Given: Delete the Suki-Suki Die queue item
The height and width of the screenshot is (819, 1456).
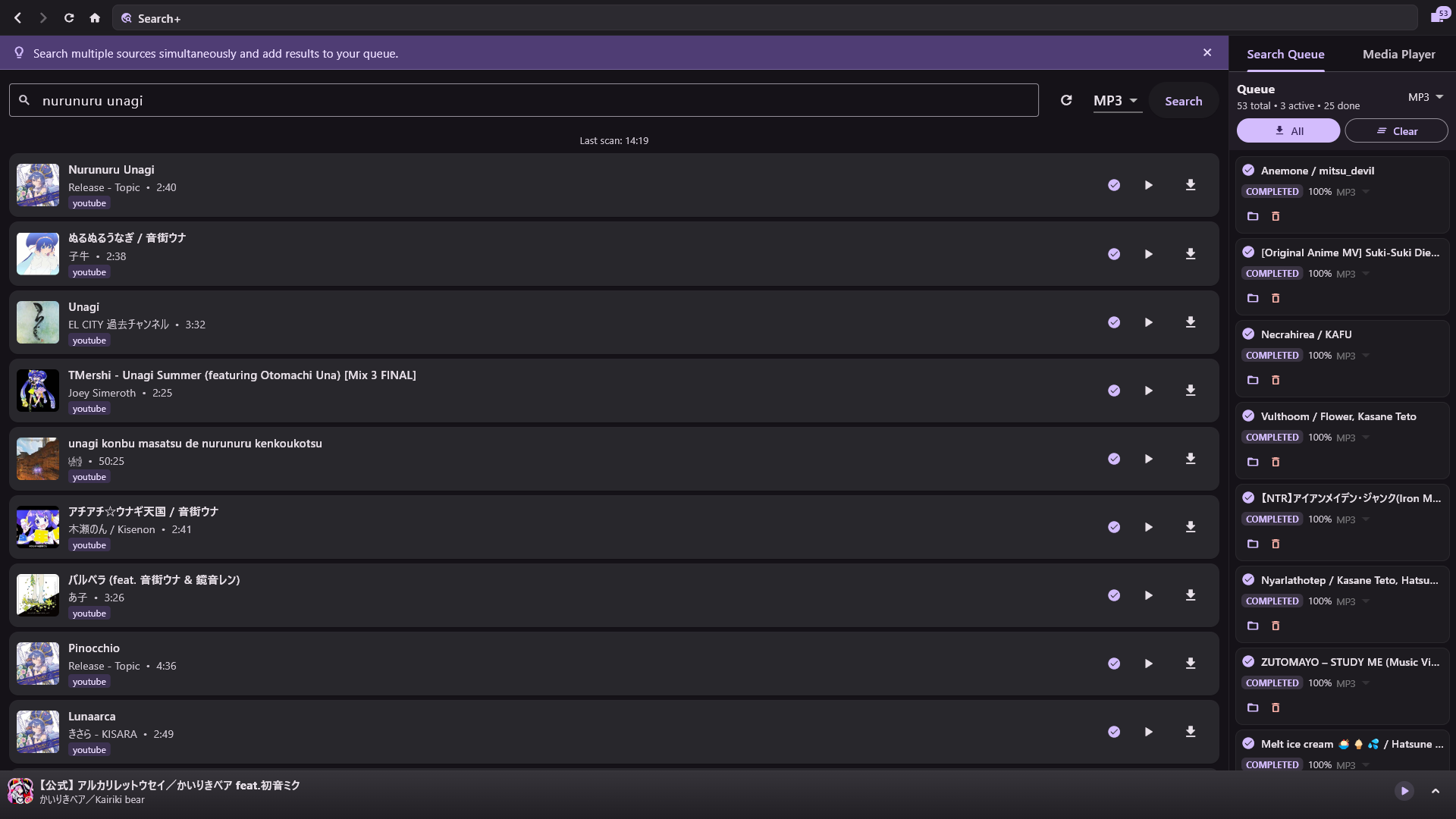Looking at the screenshot, I should pos(1276,298).
